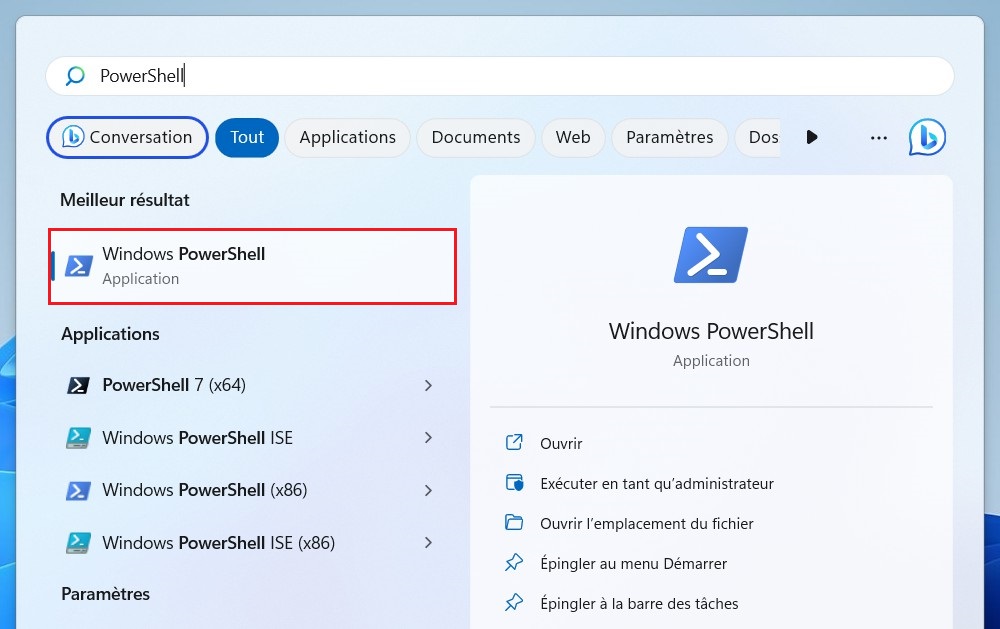Click the folder icon for file location
The height and width of the screenshot is (629, 1000).
click(514, 522)
